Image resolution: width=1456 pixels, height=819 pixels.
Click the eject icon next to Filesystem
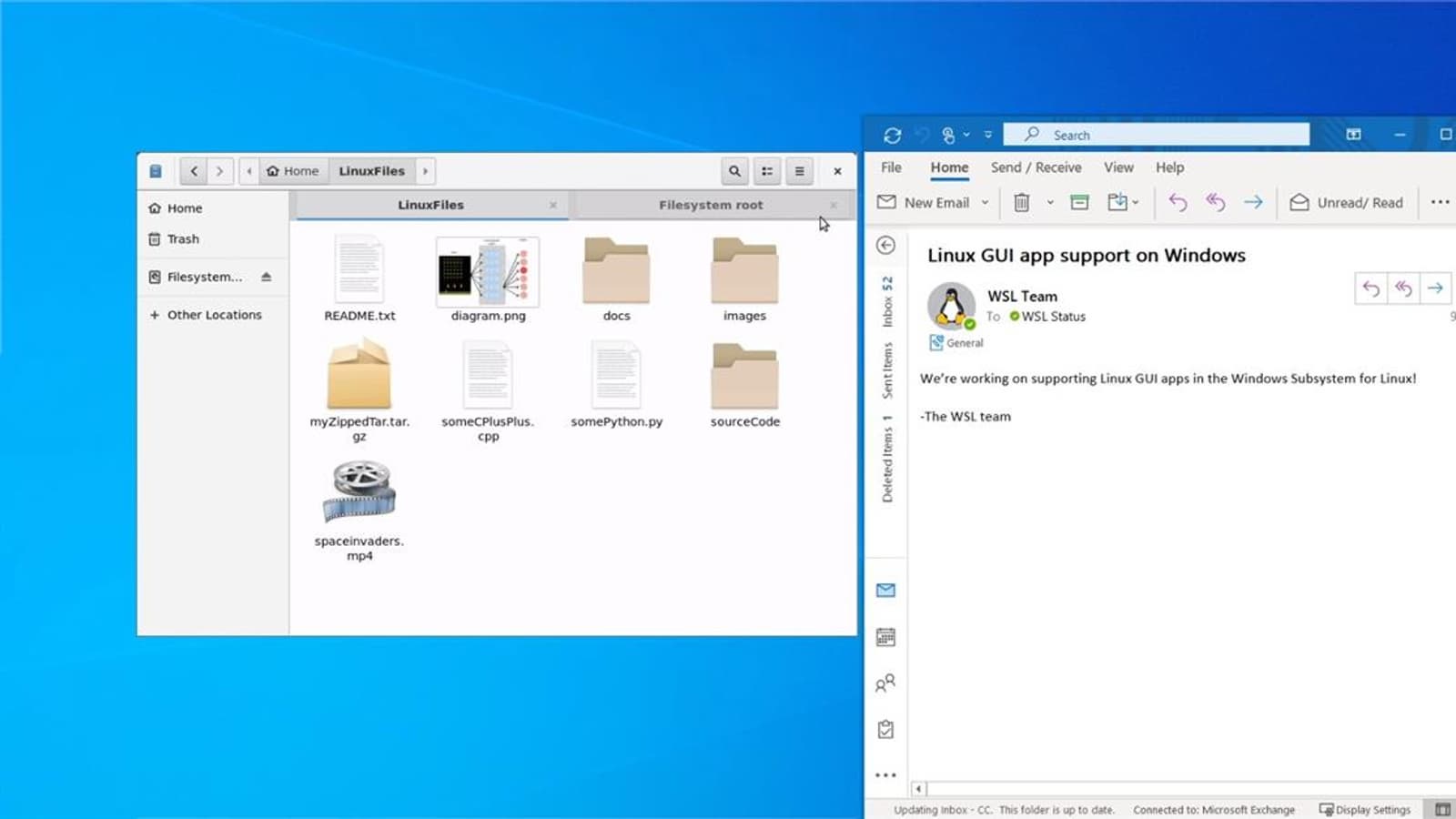[266, 277]
